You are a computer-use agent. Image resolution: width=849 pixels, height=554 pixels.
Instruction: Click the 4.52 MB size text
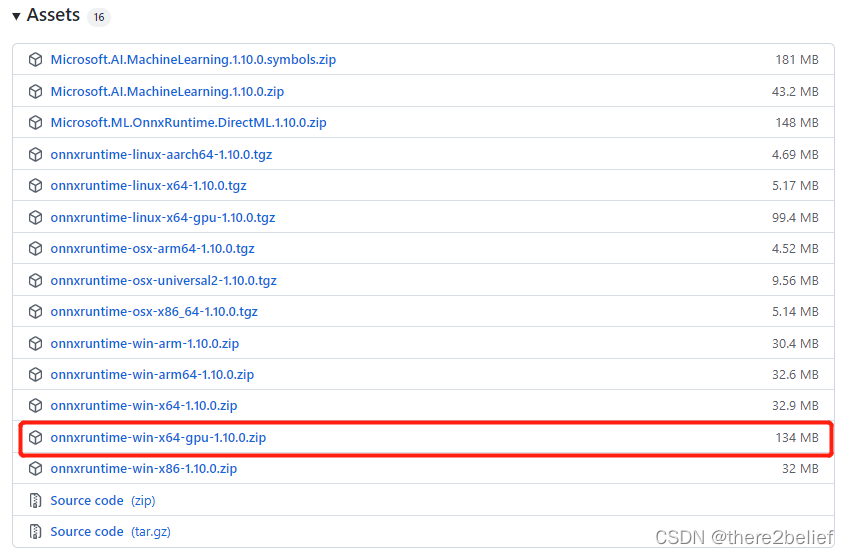tap(795, 249)
